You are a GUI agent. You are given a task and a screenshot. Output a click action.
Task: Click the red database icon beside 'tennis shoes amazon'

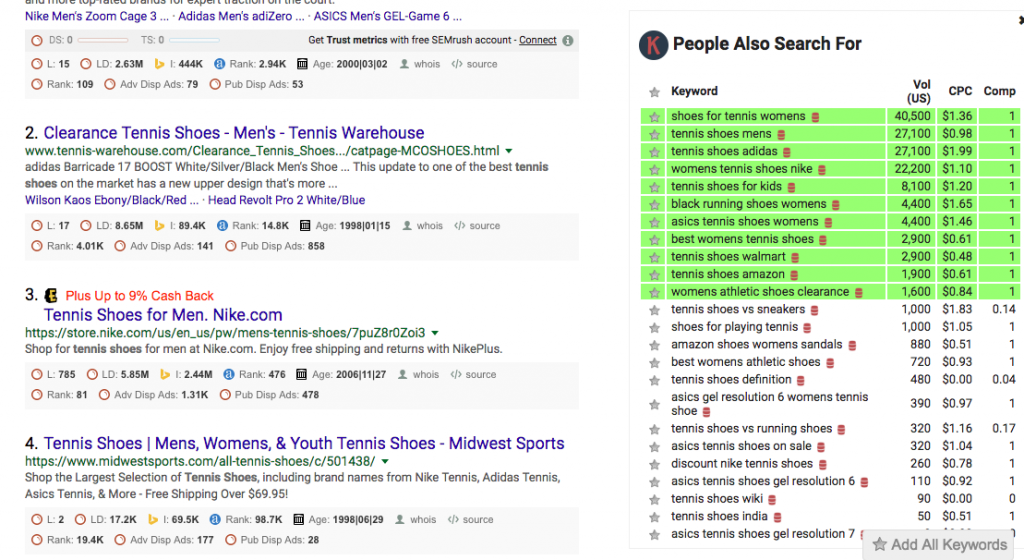coord(794,275)
